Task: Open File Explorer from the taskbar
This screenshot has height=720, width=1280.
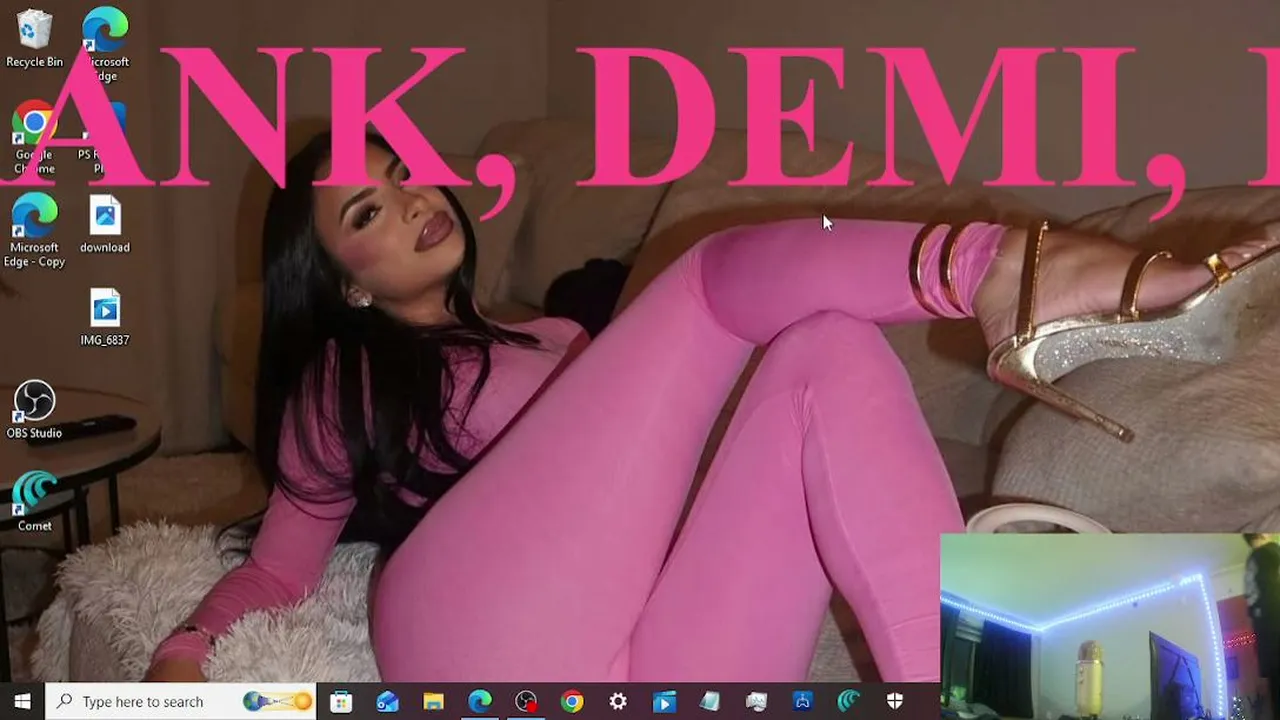Action: coord(433,701)
